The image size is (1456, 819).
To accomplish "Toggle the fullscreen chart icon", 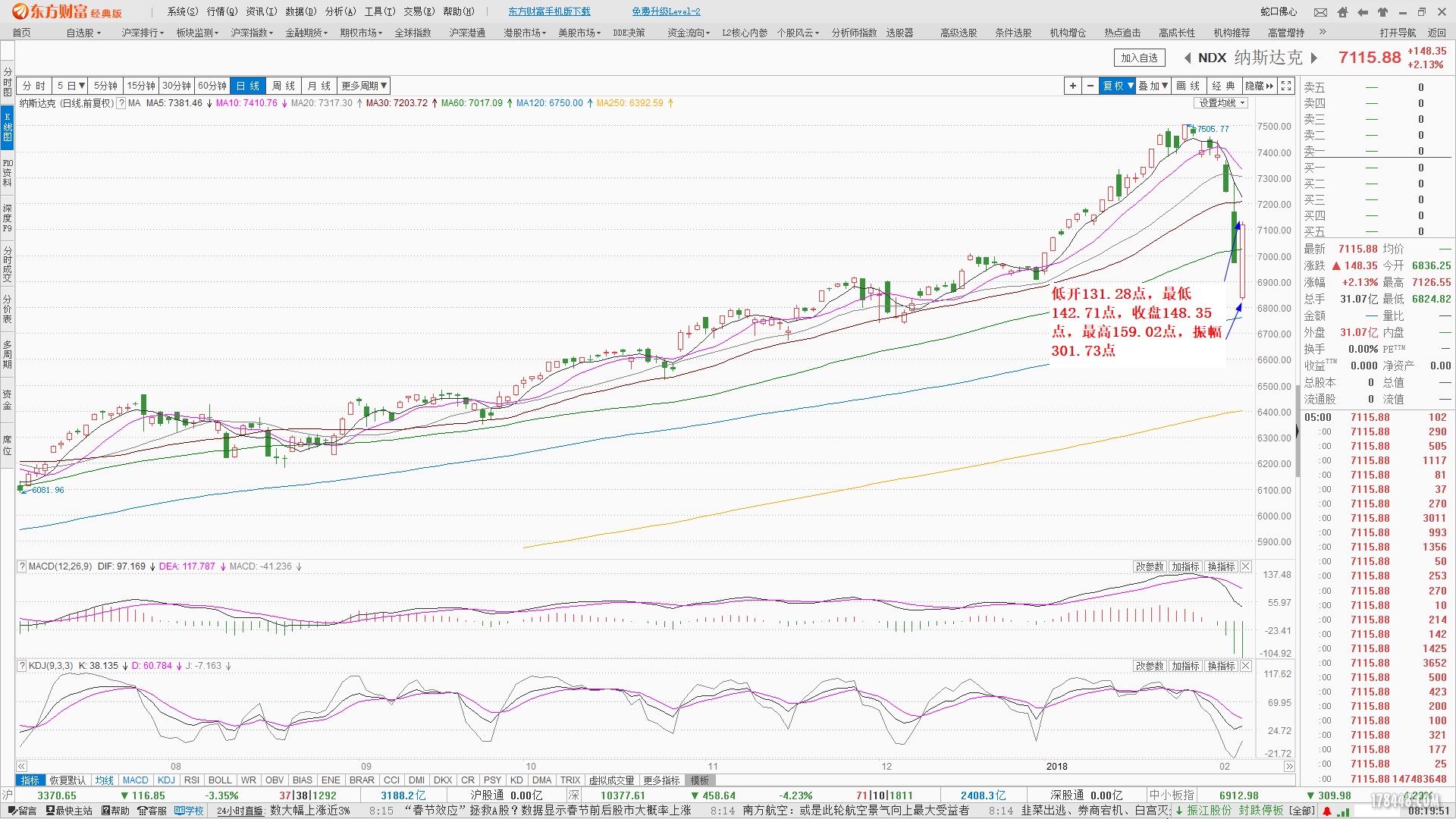I will click(1286, 86).
